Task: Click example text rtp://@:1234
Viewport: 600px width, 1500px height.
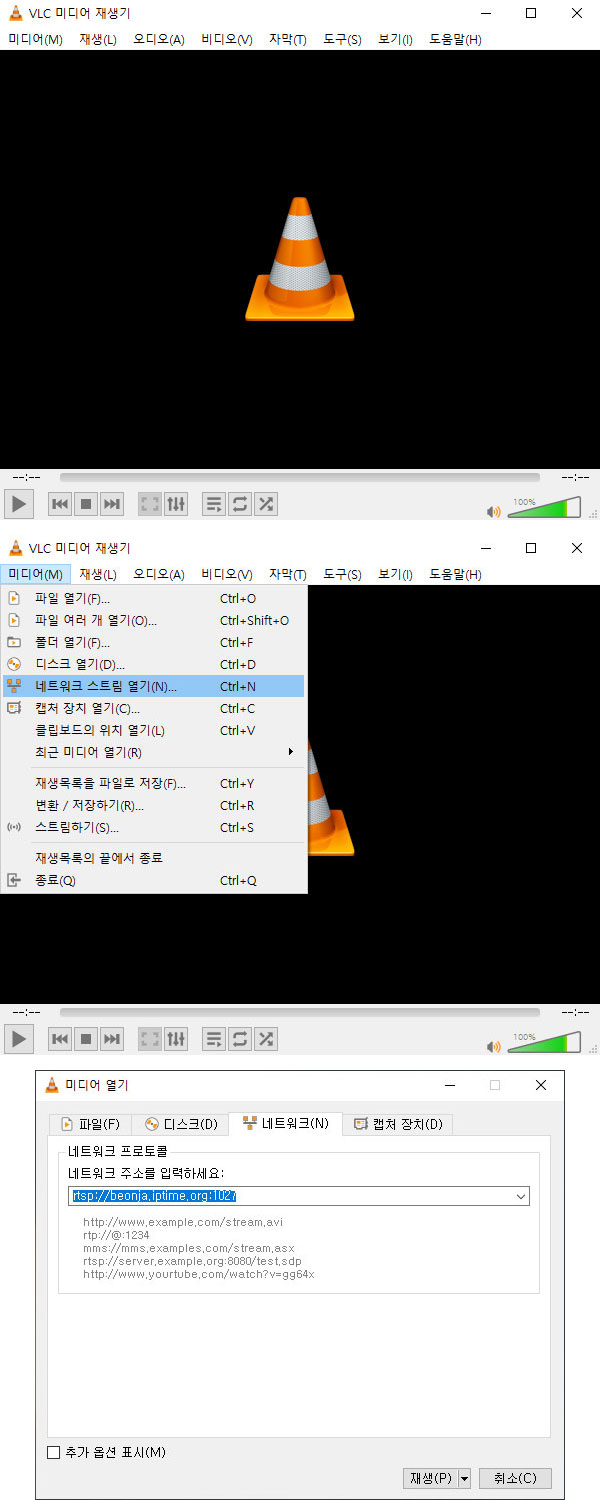Action: [116, 1235]
